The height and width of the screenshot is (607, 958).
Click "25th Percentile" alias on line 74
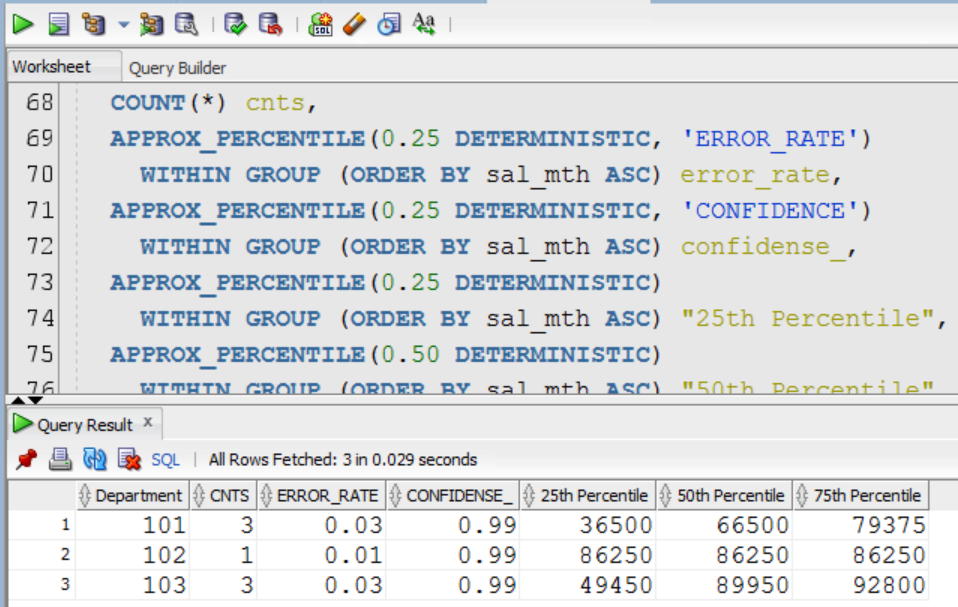pyautogui.click(x=808, y=318)
